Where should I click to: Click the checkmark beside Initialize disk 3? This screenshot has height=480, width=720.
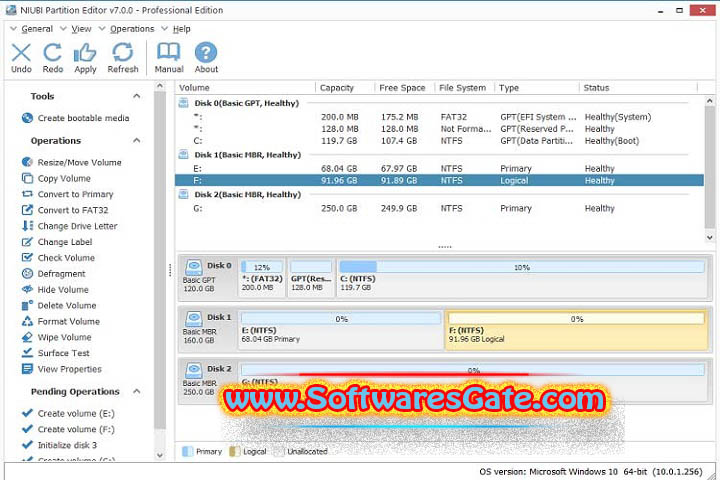pos(27,445)
